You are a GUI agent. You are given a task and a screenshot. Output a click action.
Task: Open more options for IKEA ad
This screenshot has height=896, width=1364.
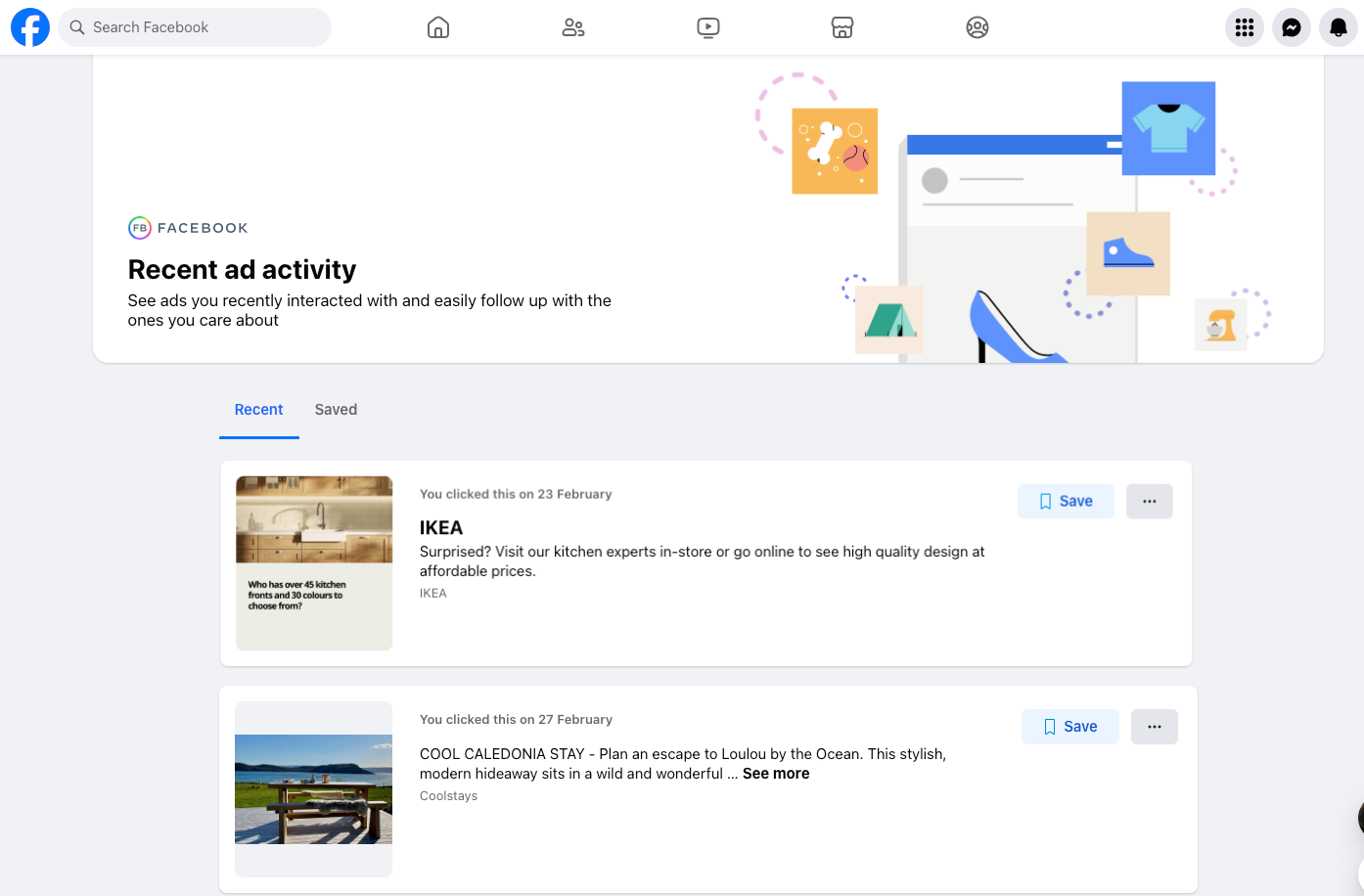(1150, 501)
